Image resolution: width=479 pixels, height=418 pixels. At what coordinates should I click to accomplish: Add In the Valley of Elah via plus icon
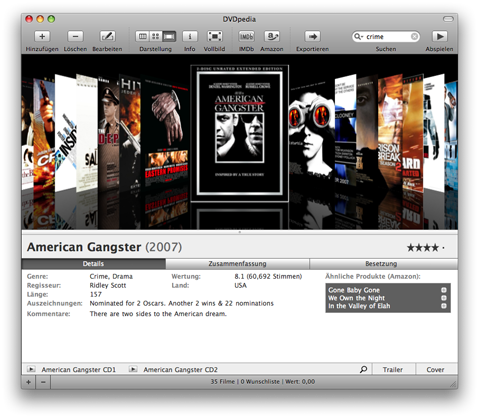tap(444, 306)
